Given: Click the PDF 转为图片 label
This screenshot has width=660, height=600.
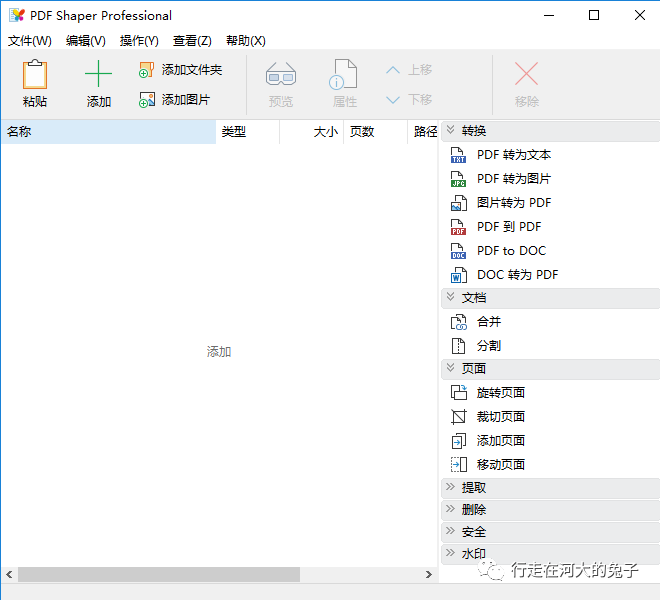Looking at the screenshot, I should pos(514,179).
